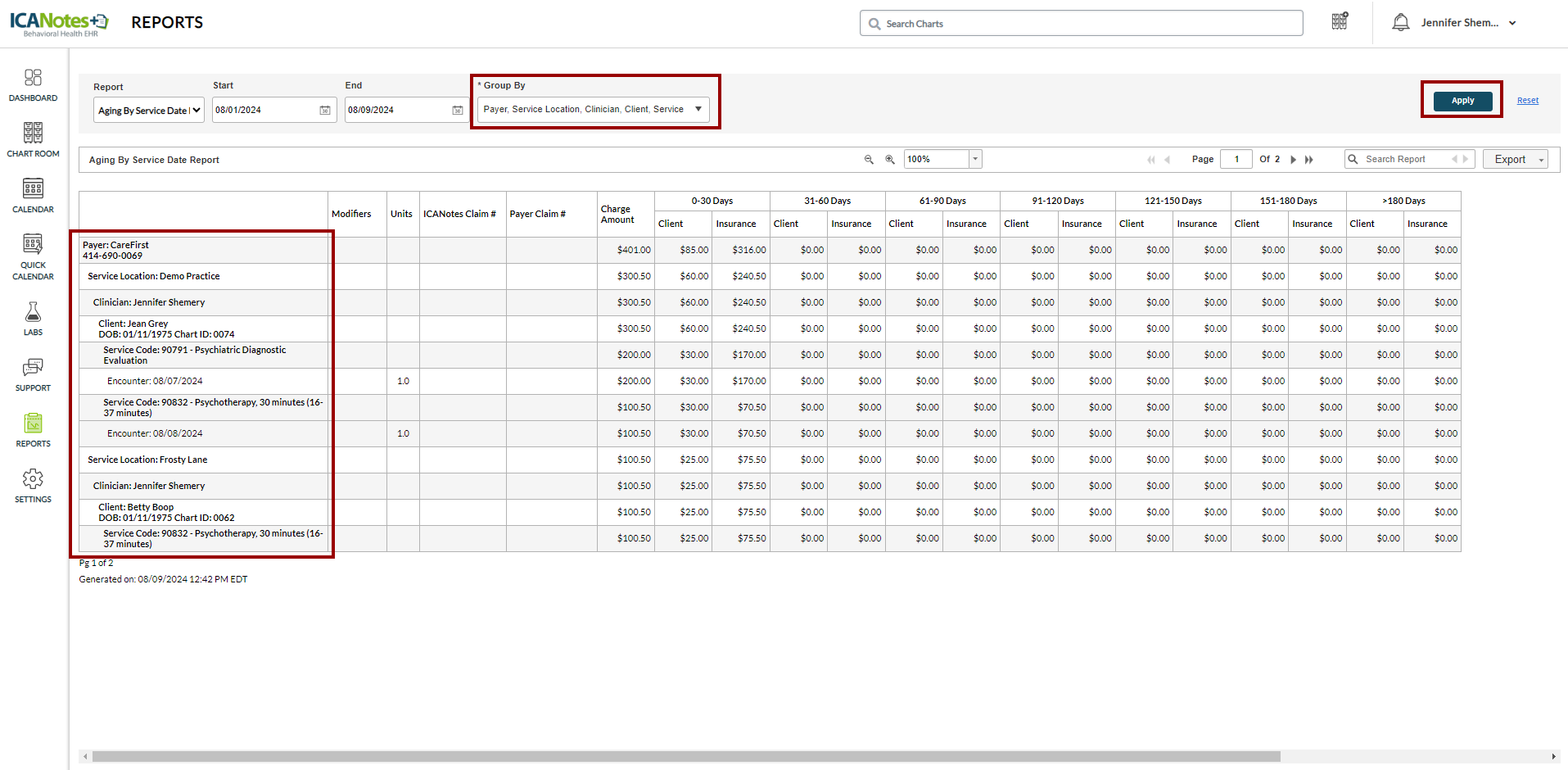Image resolution: width=1568 pixels, height=770 pixels.
Task: Open the Dashboard from the sidebar
Action: tap(33, 85)
